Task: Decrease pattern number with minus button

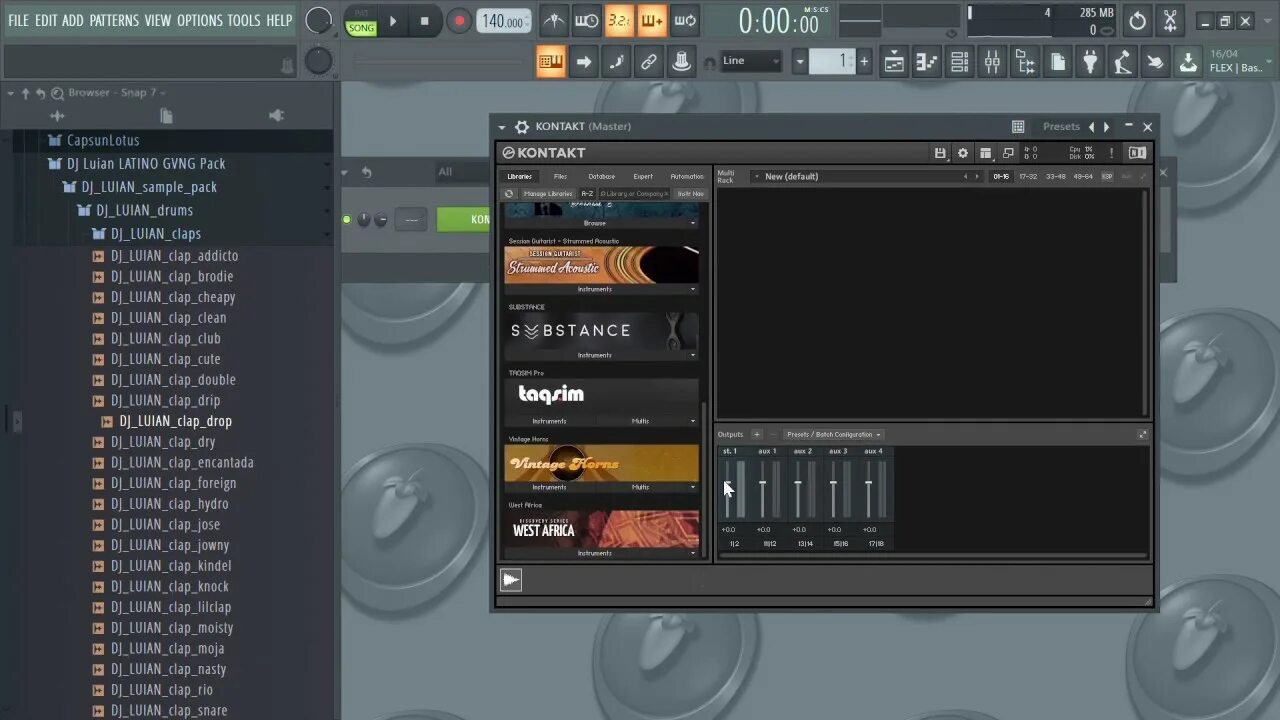Action: click(799, 62)
